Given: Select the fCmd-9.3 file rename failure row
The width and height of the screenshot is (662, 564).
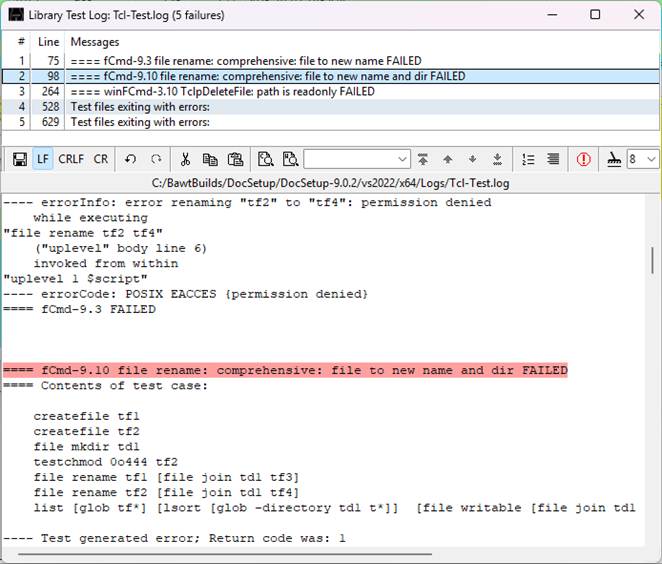Looking at the screenshot, I should click(245, 61).
